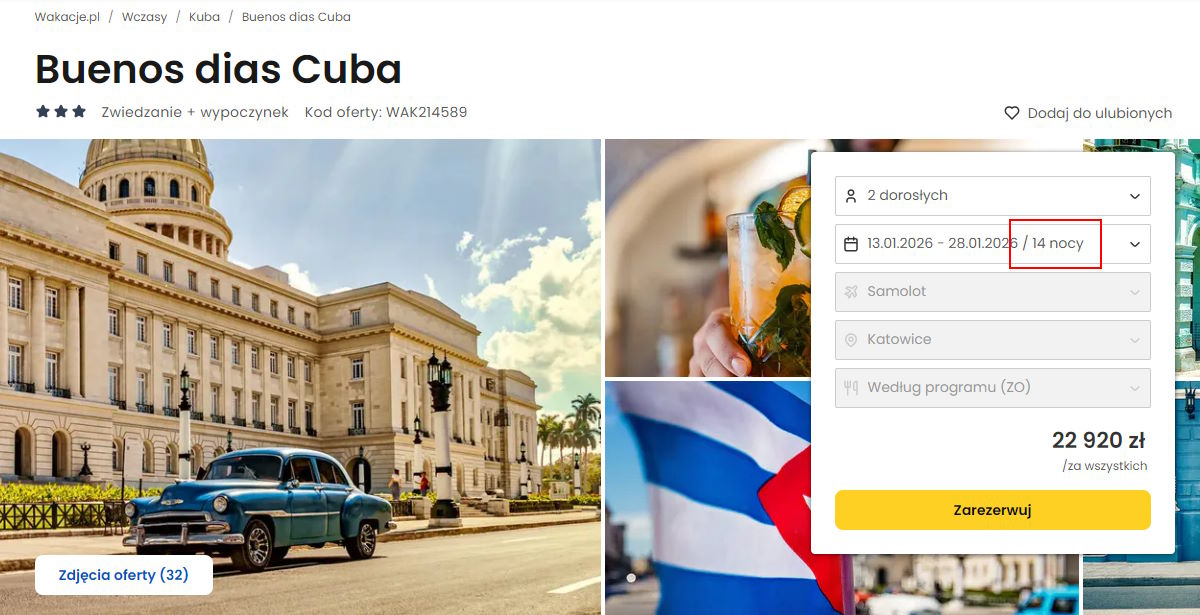1200x615 pixels.
Task: Open the Katowice departure dropdown
Action: 993,340
